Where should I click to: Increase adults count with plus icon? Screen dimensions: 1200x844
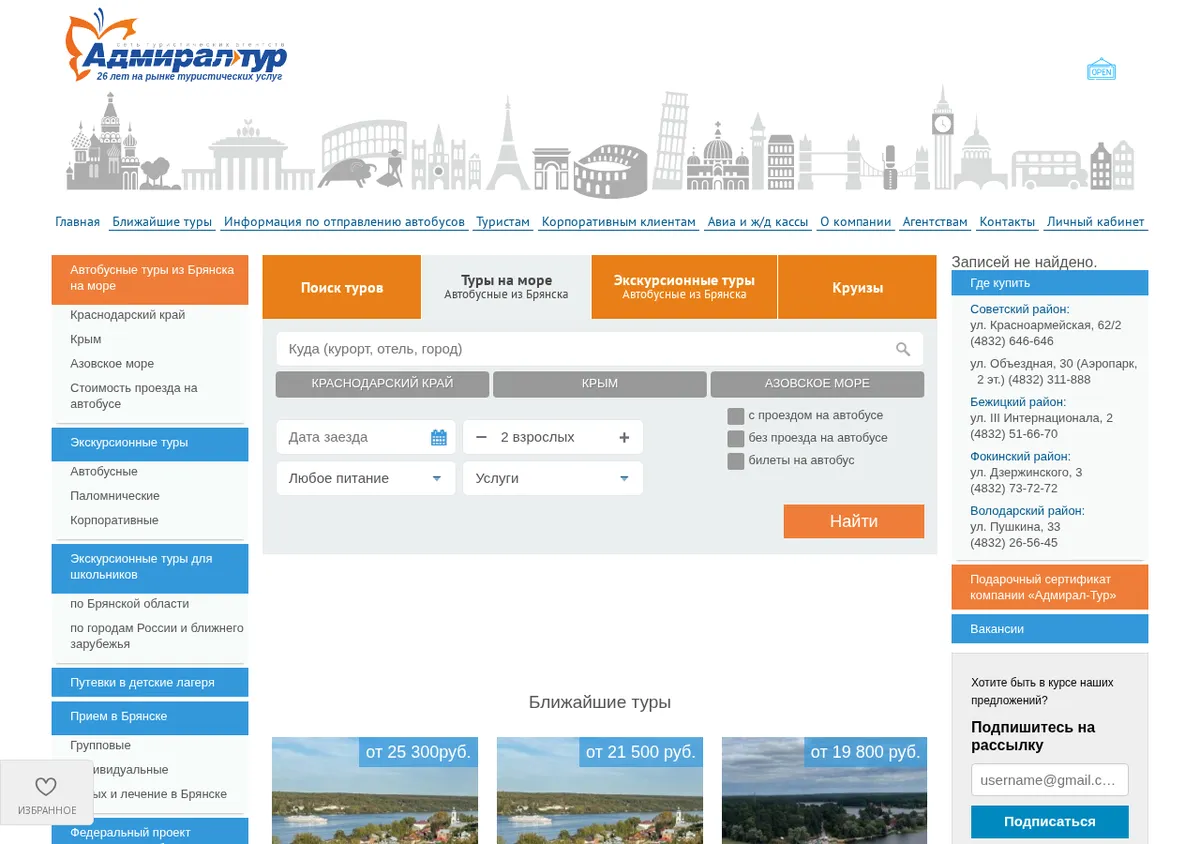(x=624, y=437)
